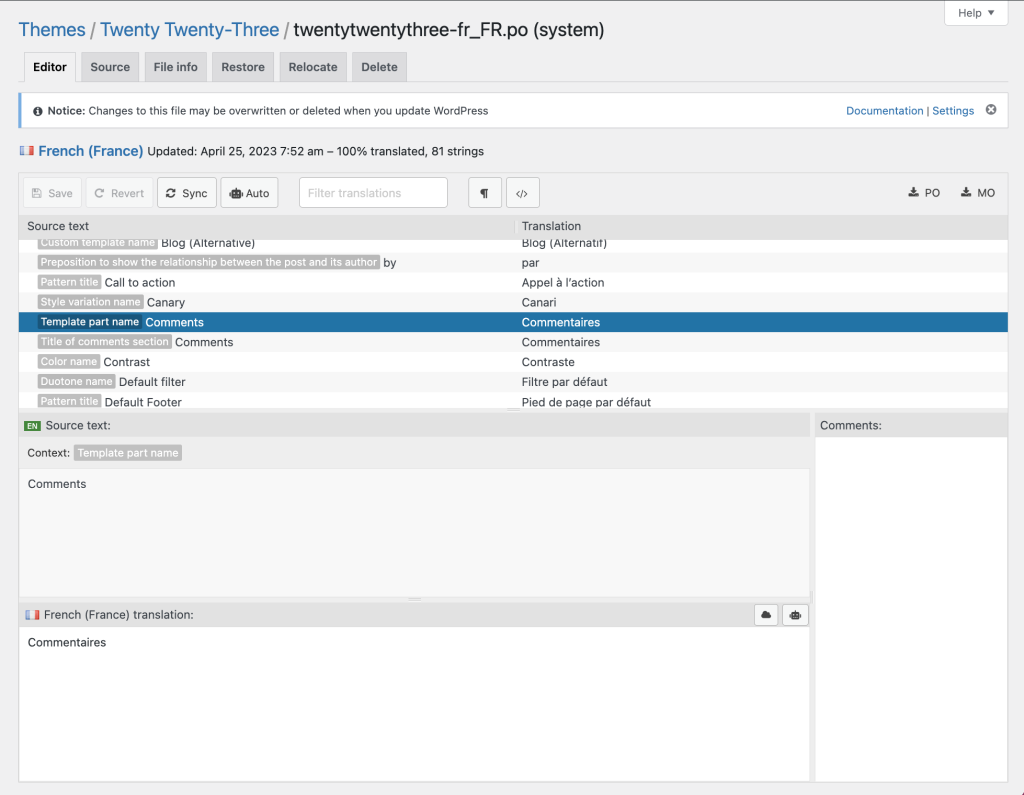Switch to the Source tab

tap(110, 67)
